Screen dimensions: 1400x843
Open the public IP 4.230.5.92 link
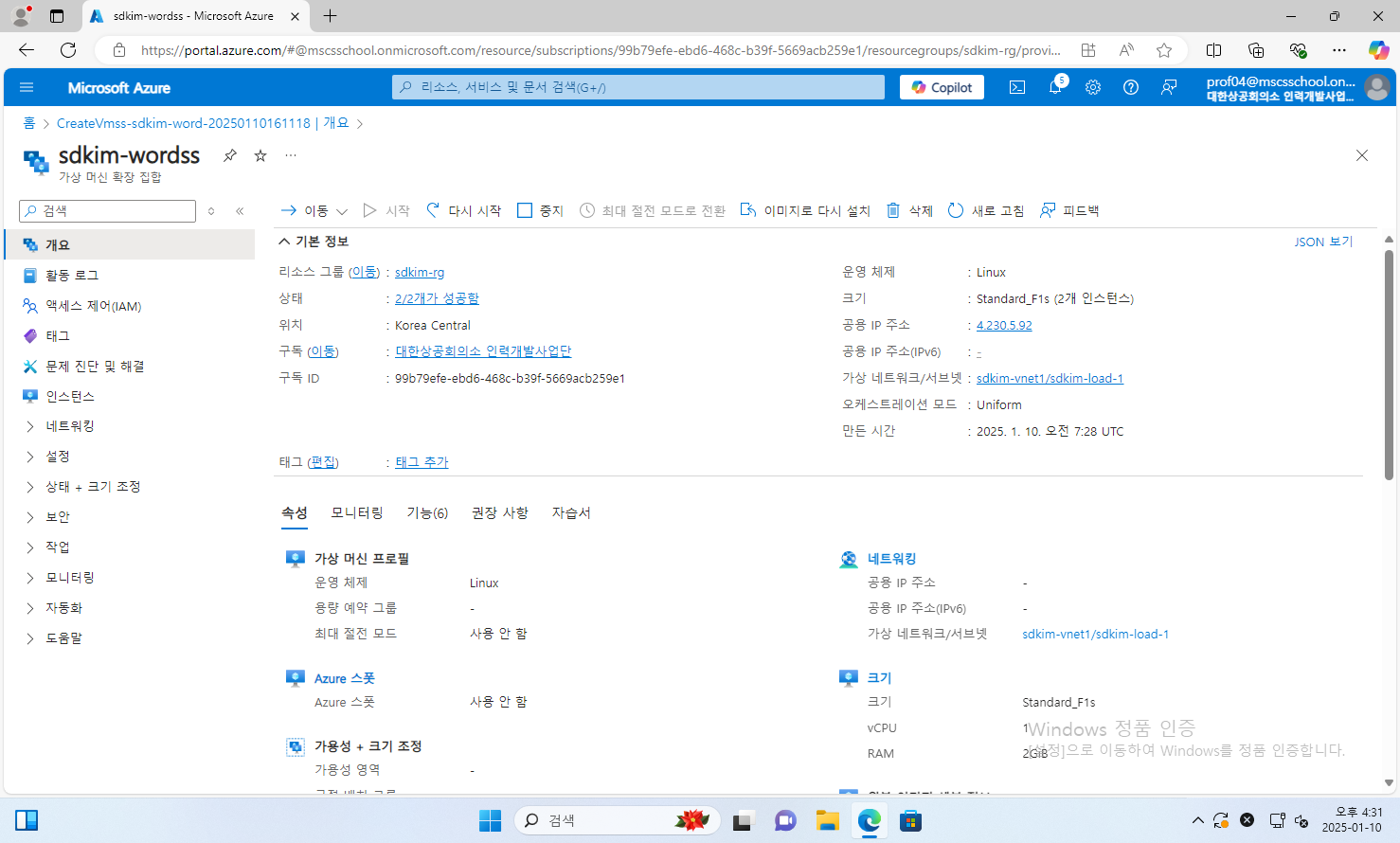[1004, 325]
